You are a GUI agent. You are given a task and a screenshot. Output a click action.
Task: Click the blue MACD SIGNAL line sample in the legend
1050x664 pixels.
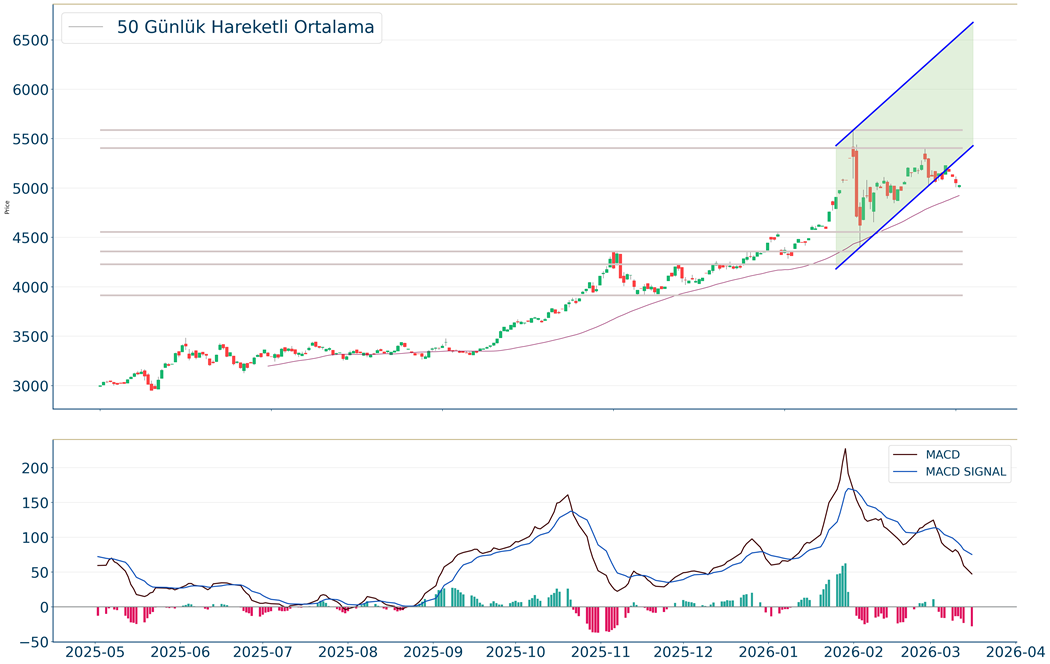pyautogui.click(x=906, y=472)
